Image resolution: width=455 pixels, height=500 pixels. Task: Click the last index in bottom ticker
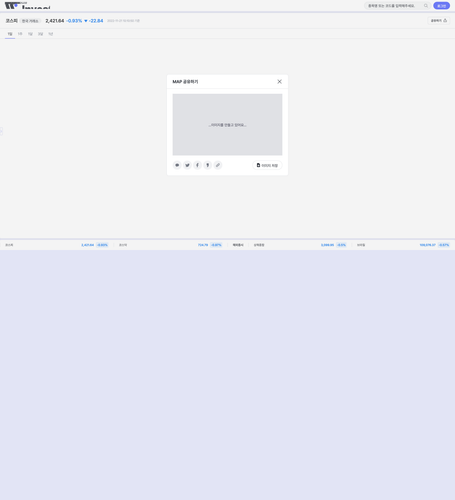[403, 245]
